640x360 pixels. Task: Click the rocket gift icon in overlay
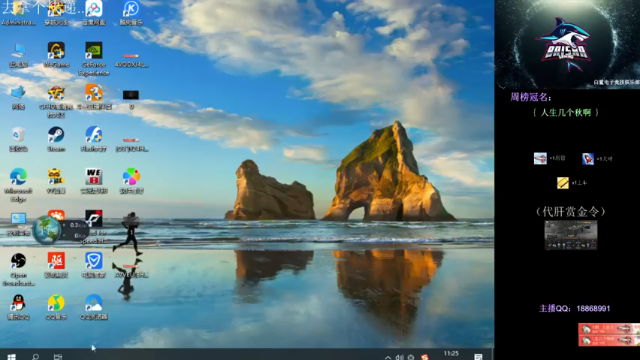click(x=588, y=158)
